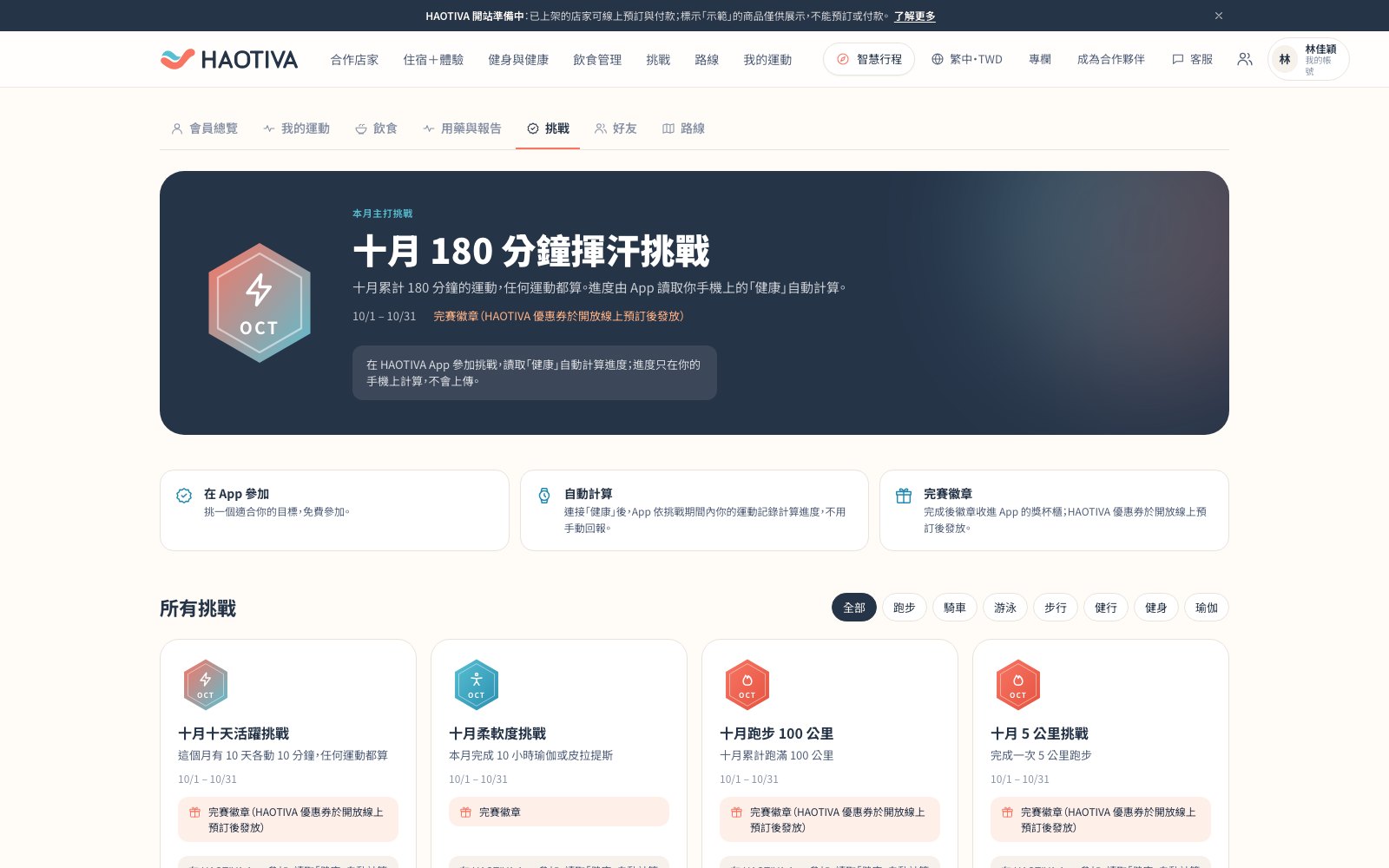Switch to the 好友 tab
The image size is (1389, 868).
pos(616,128)
